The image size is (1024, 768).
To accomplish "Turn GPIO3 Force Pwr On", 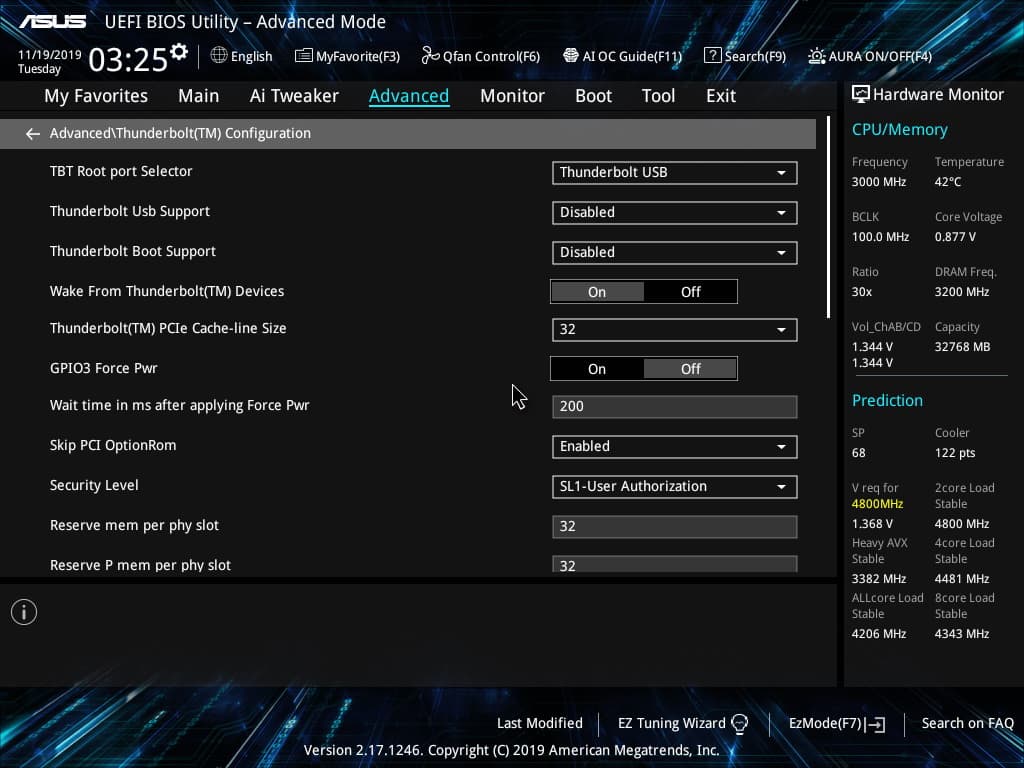I will tap(597, 369).
